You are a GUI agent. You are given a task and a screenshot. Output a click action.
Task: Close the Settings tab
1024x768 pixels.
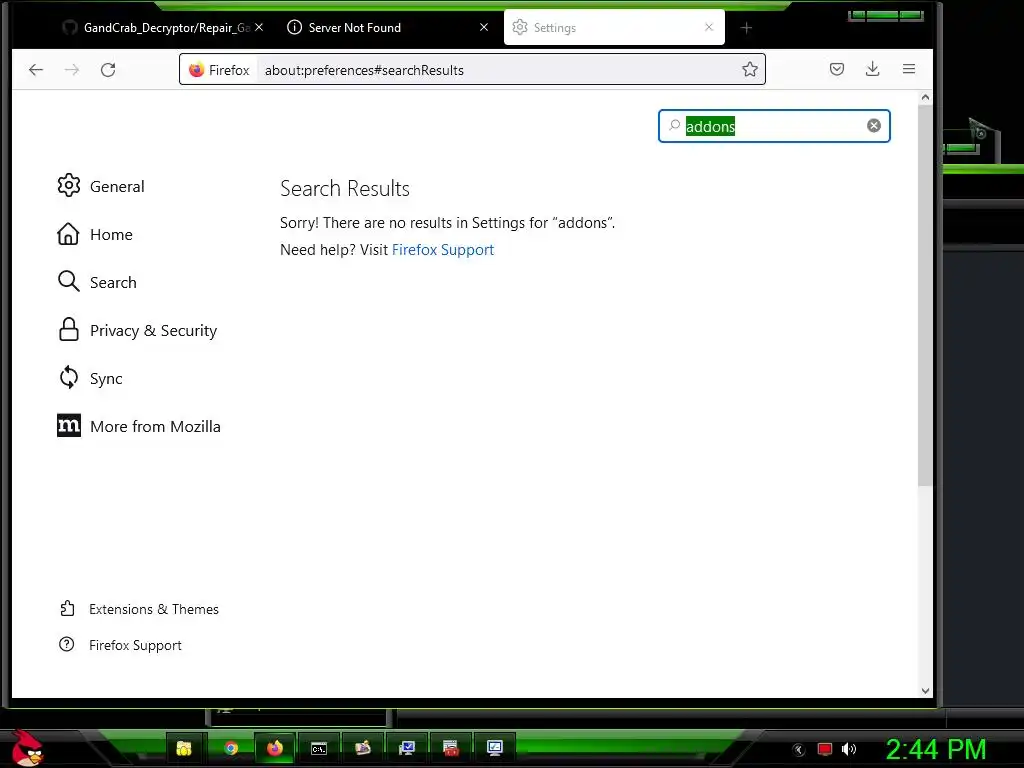click(x=709, y=27)
